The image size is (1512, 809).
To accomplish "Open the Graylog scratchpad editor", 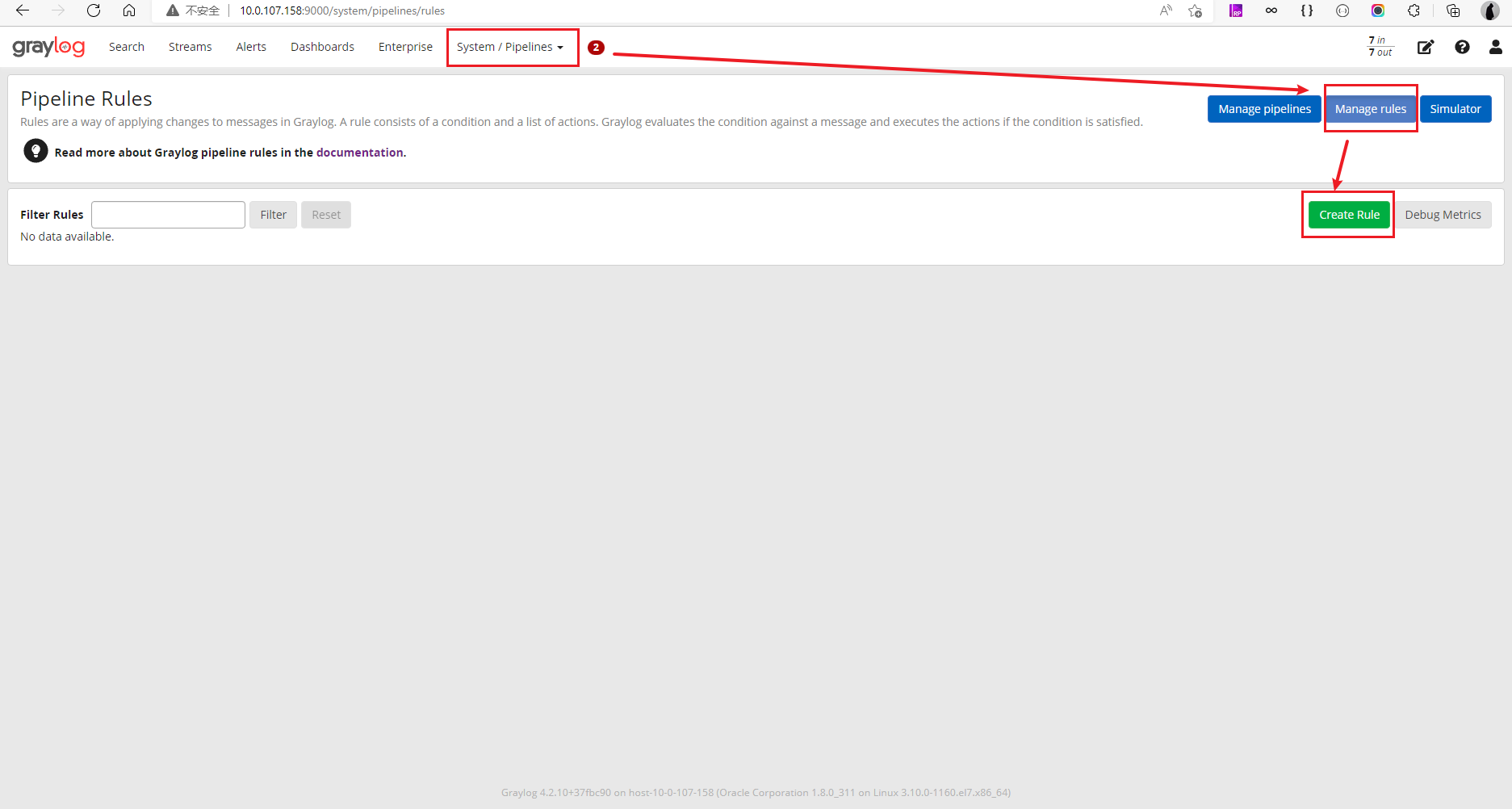I will tap(1425, 47).
